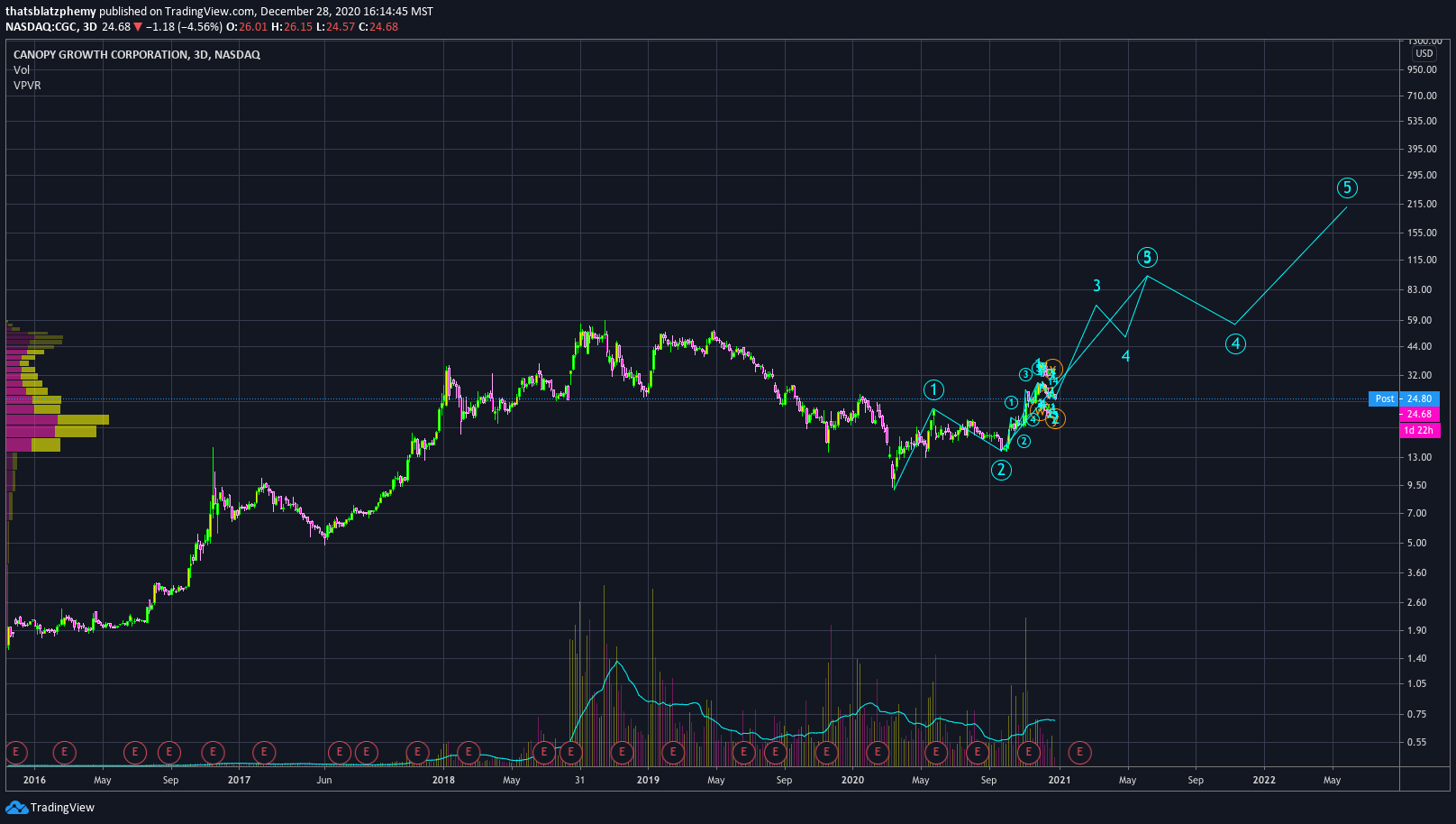Image resolution: width=1456 pixels, height=824 pixels.
Task: Click the H:26.15 high value
Action: click(293, 27)
